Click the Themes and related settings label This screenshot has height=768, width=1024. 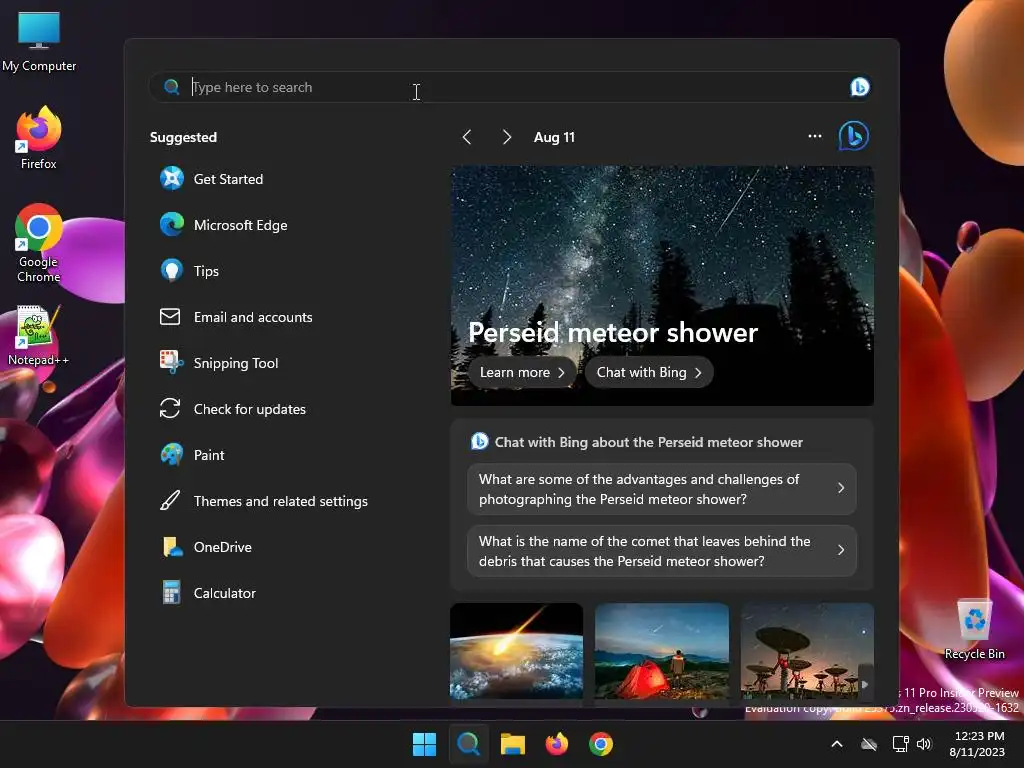(281, 501)
